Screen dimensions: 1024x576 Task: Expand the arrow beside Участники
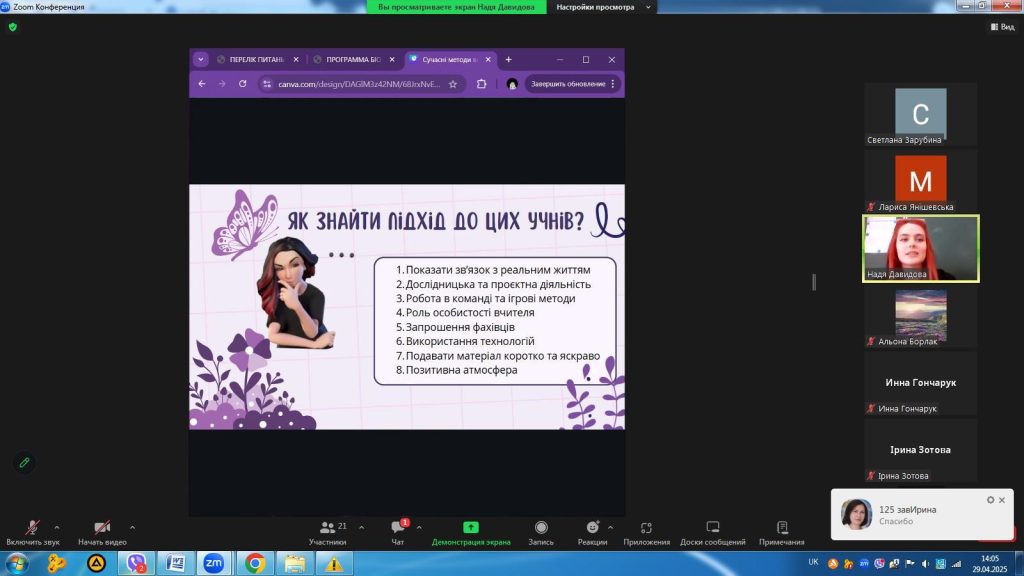[x=362, y=527]
